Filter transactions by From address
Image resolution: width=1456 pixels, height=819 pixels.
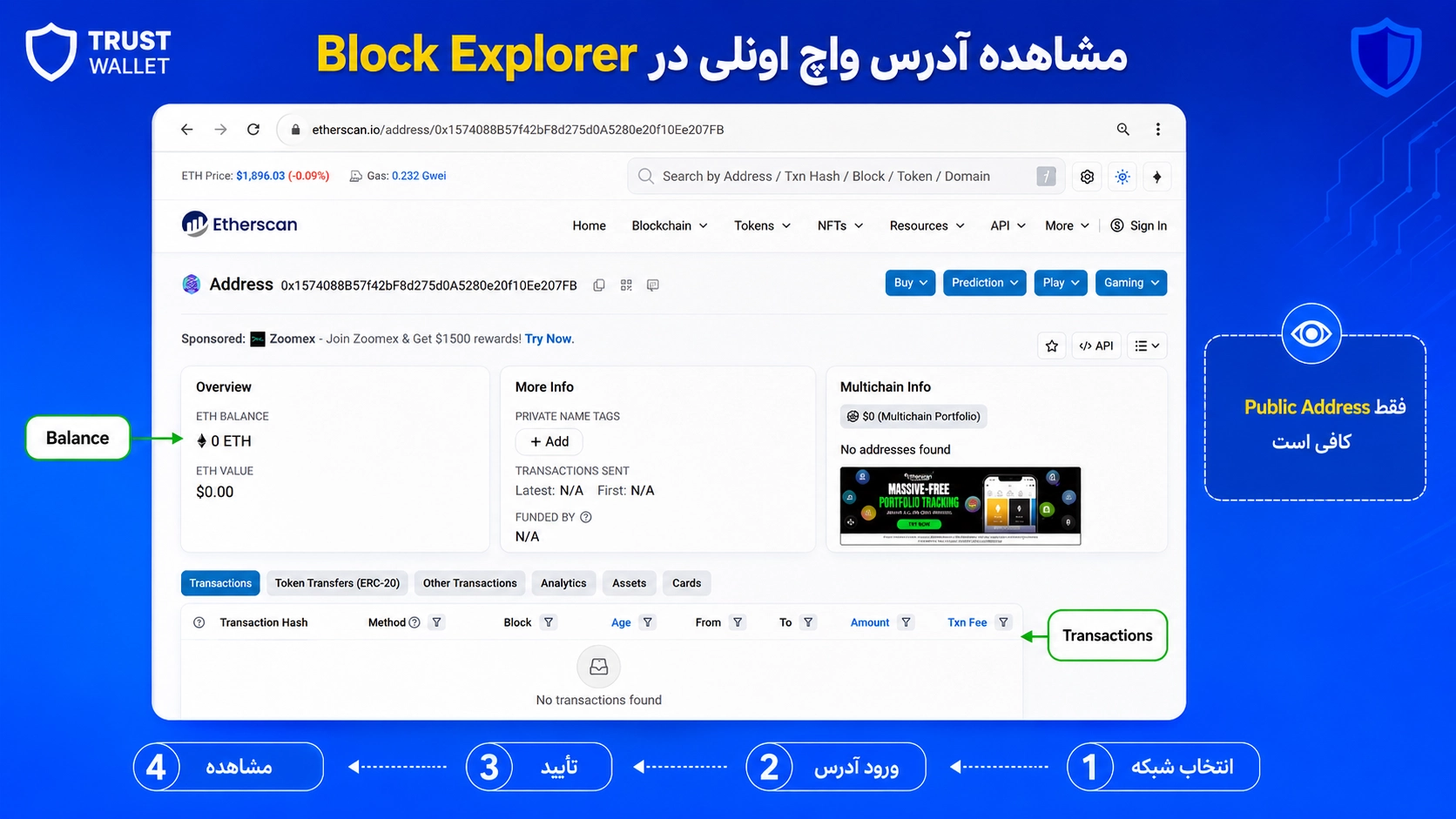[x=738, y=622]
